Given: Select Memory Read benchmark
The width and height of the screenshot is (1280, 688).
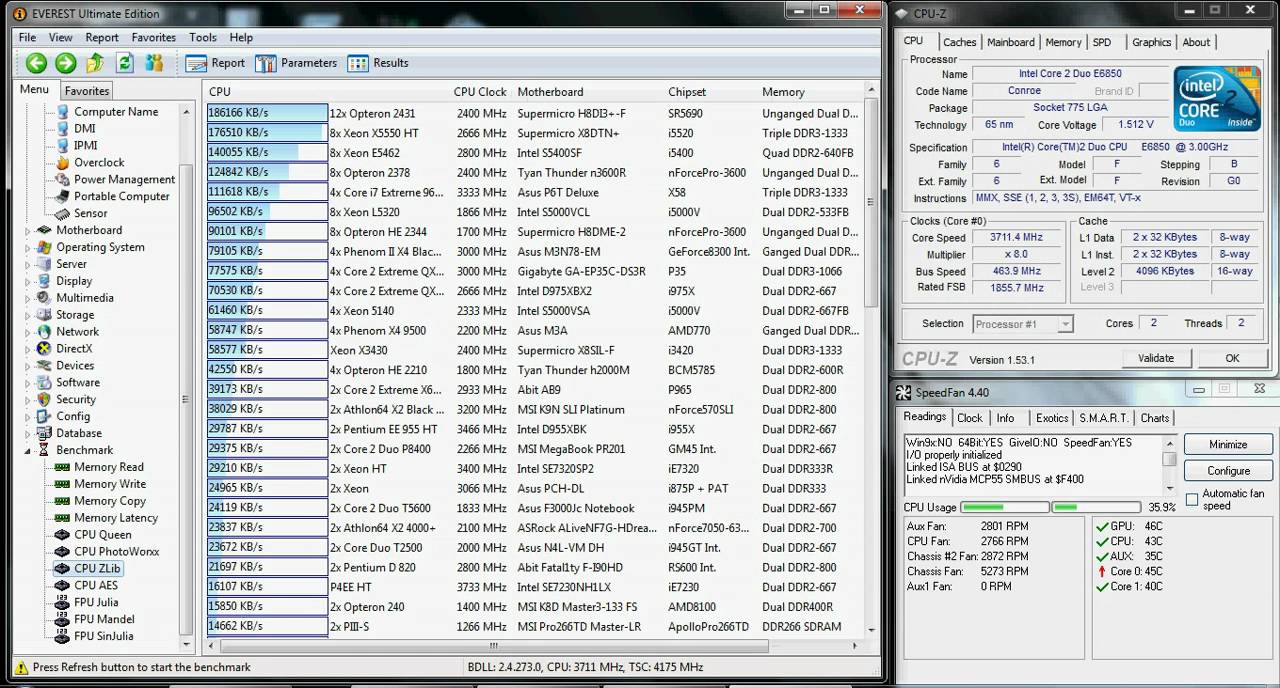Looking at the screenshot, I should click(x=109, y=467).
